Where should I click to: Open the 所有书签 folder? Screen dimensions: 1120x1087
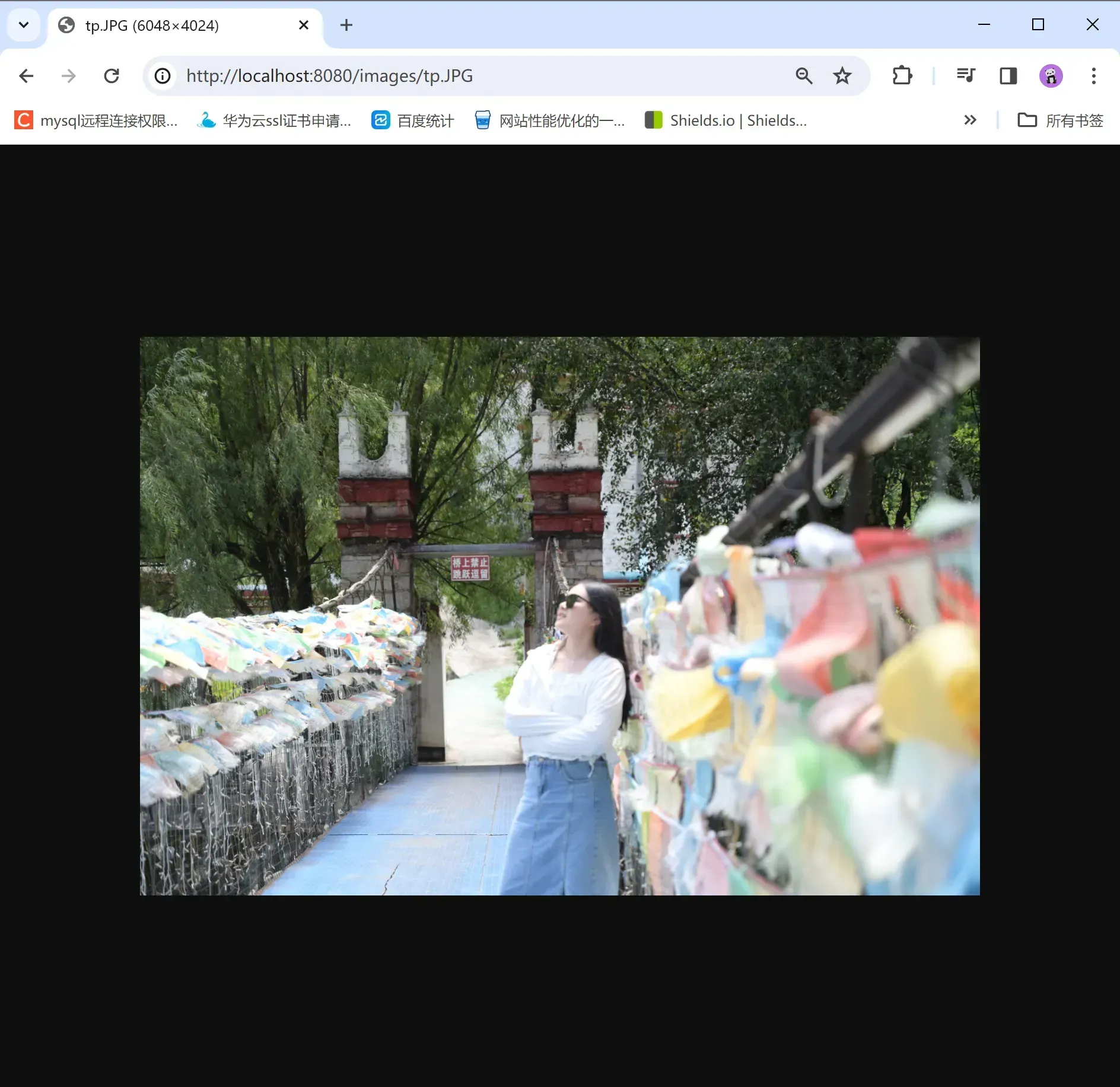(x=1060, y=120)
